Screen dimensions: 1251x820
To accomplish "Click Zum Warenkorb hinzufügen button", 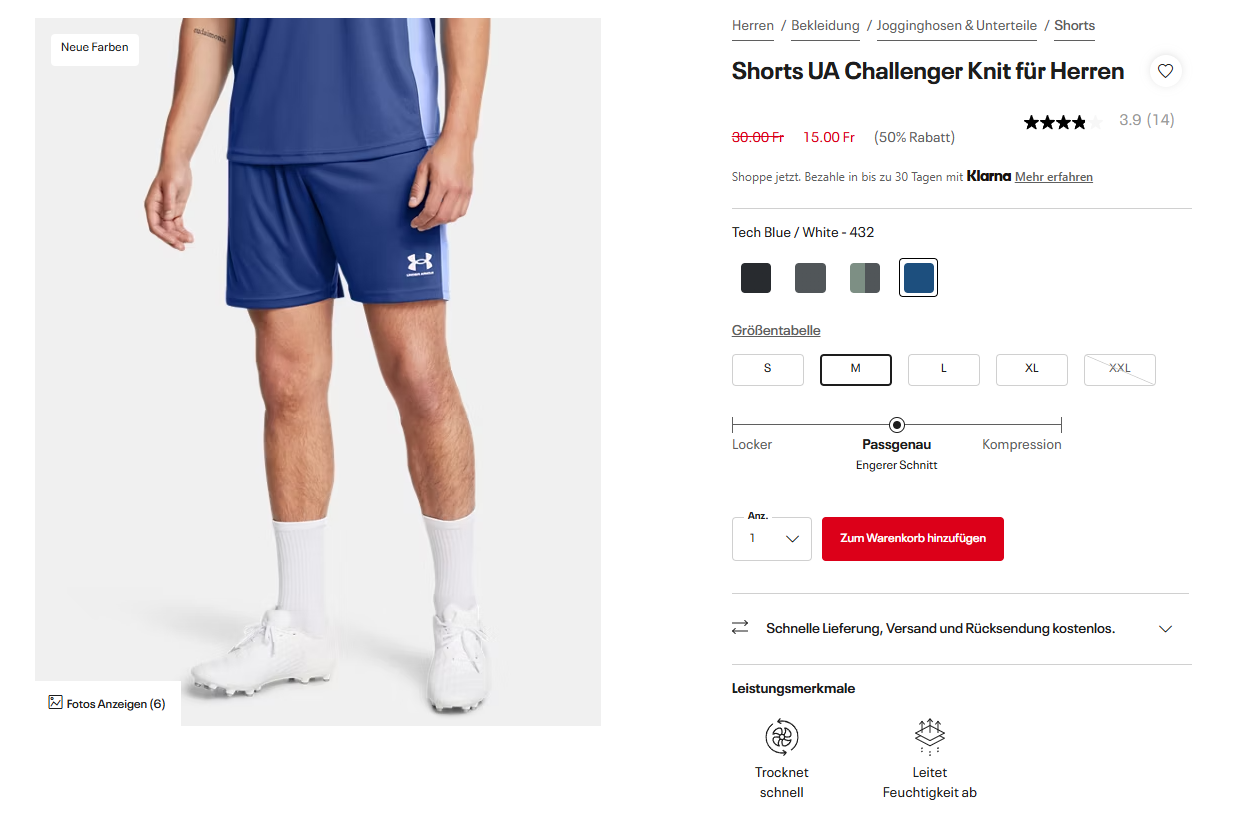I will [x=913, y=539].
